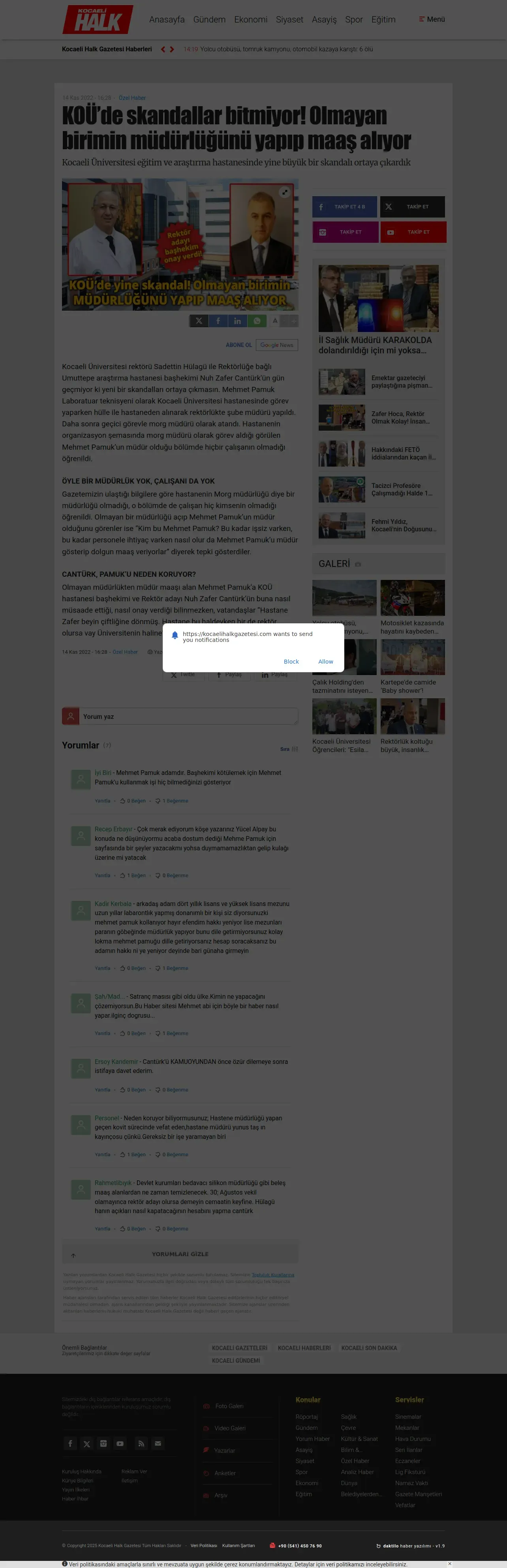Dislike the comment by Personel
The width and height of the screenshot is (507, 1568).
coord(172,1154)
